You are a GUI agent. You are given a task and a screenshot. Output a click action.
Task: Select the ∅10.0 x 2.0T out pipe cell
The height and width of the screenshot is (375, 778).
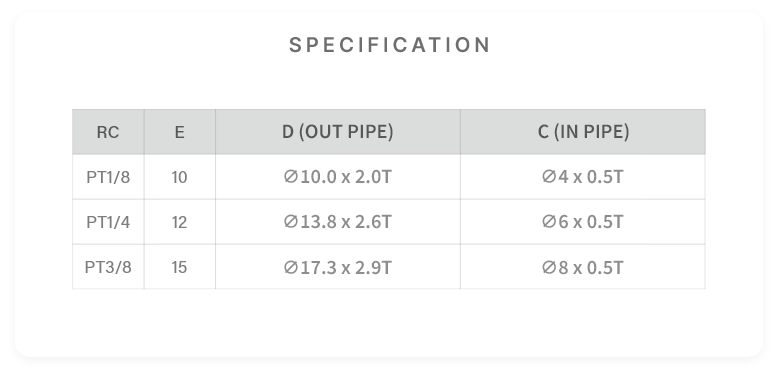(x=338, y=177)
